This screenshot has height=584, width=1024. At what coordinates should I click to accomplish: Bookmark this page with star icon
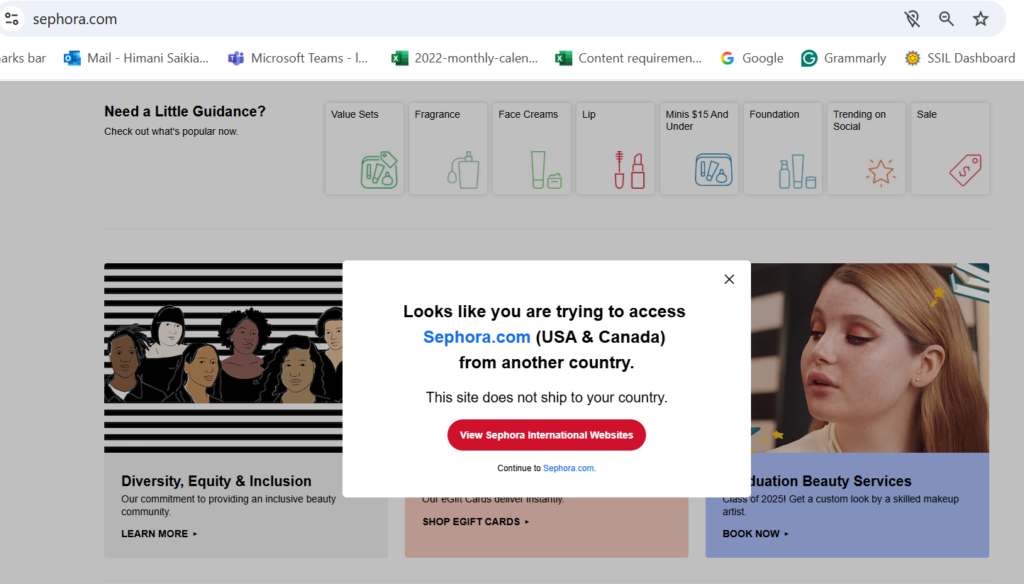(981, 19)
